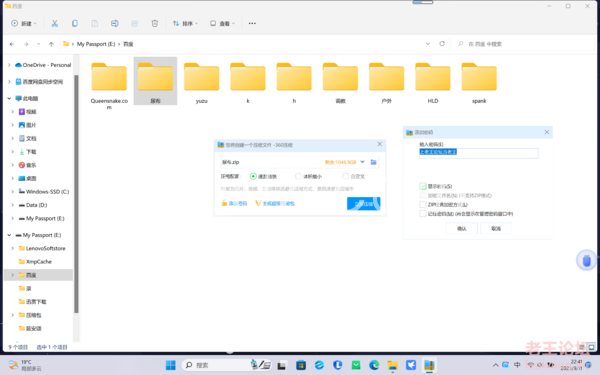Click the Paste icon in Explorer toolbar
The image size is (600, 375).
tap(95, 23)
